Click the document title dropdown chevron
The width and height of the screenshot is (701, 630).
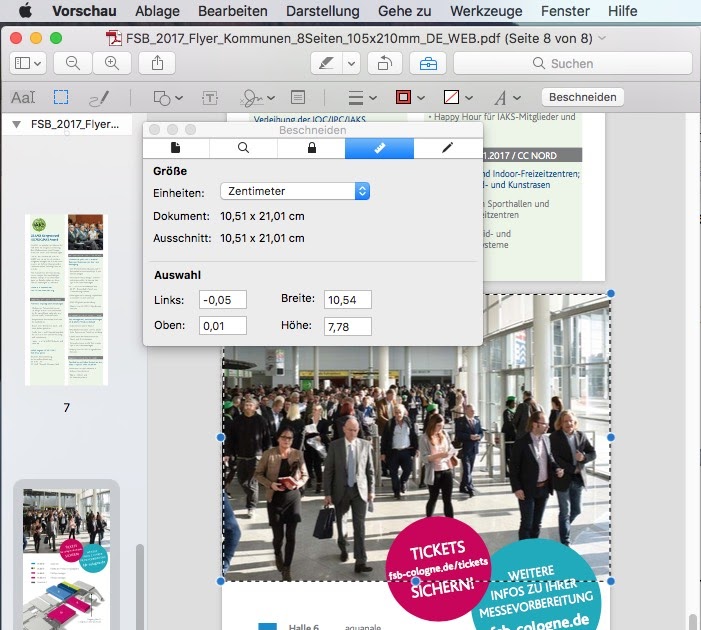coord(602,38)
